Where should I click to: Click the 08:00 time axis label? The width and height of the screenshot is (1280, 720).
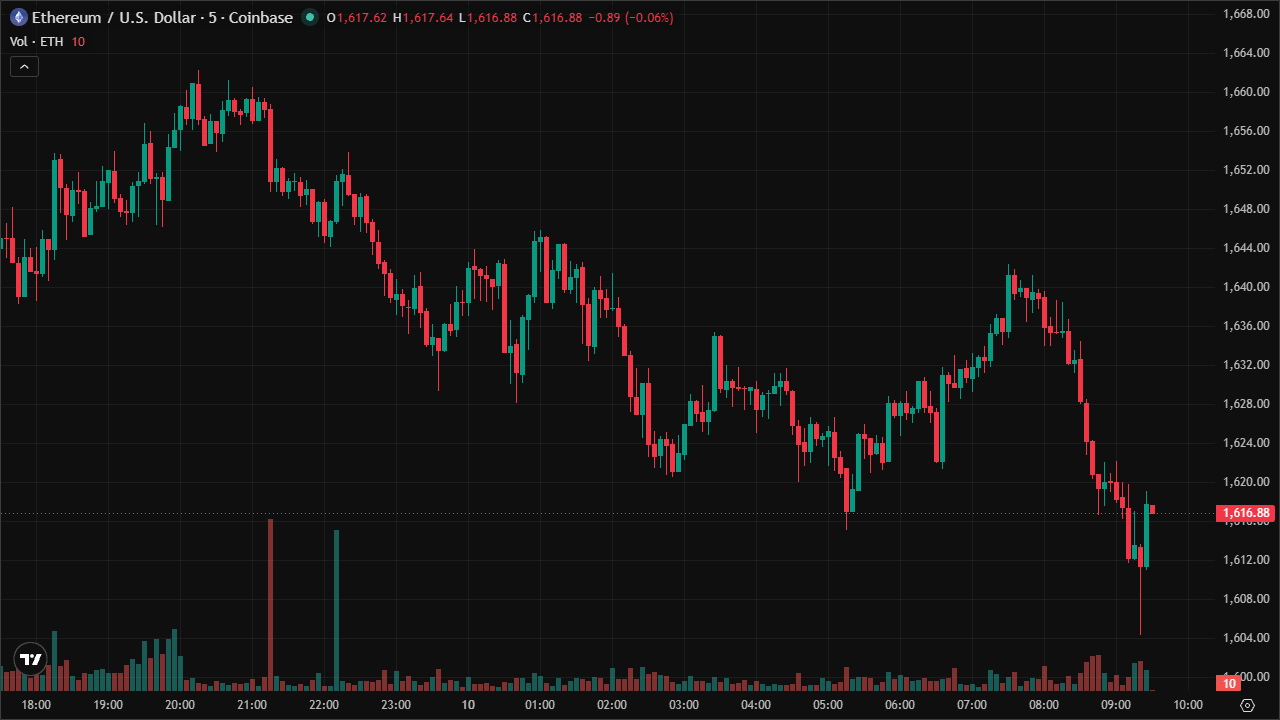[x=1044, y=705]
